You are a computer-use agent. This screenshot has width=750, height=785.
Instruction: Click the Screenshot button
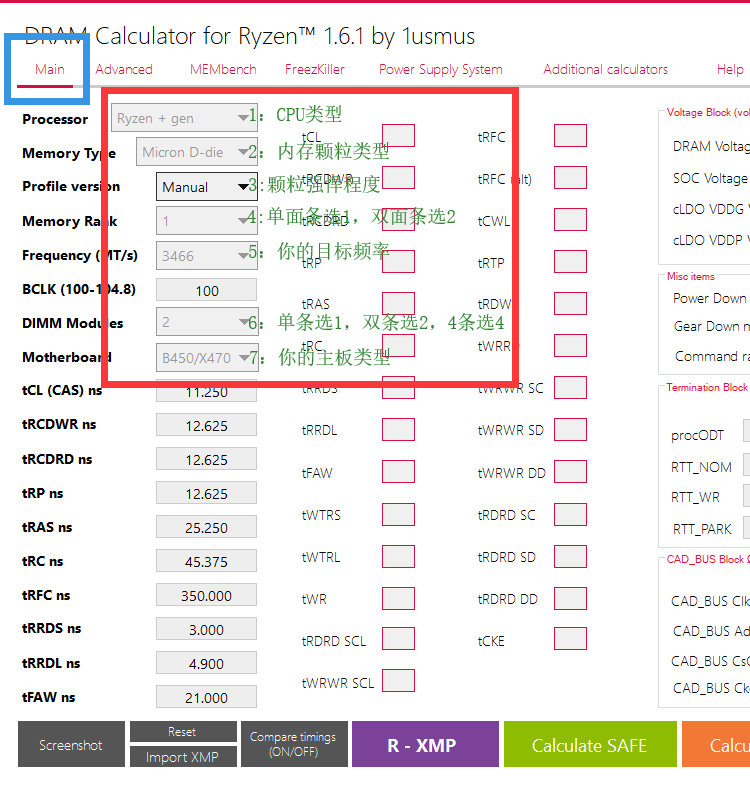(71, 744)
